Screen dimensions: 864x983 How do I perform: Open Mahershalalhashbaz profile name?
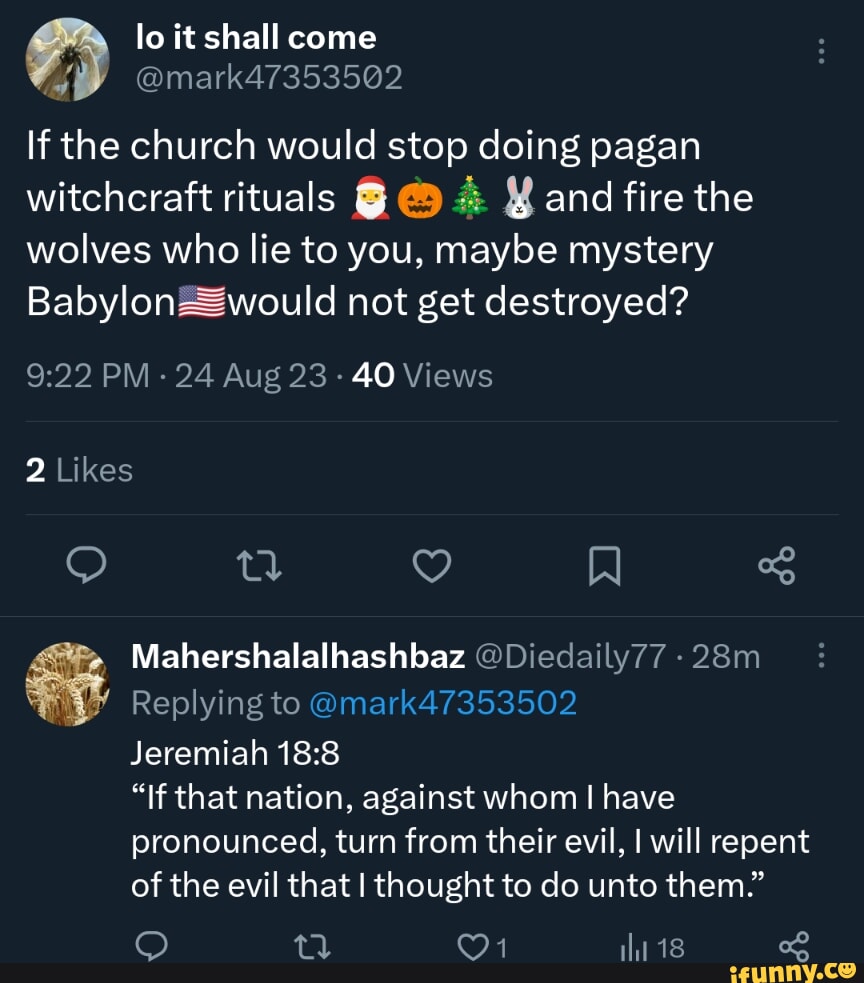(298, 656)
